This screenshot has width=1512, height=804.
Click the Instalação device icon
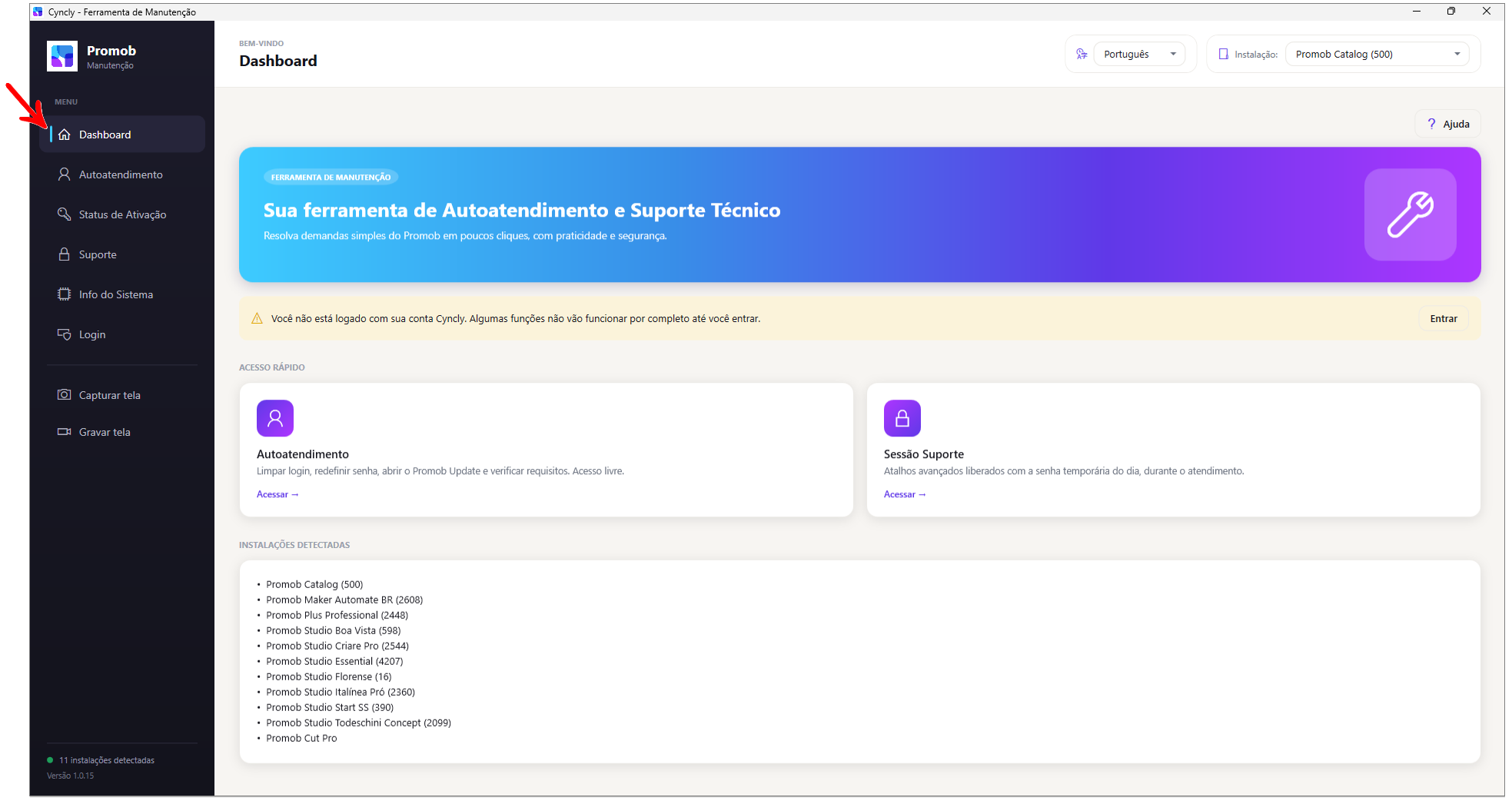point(1224,55)
